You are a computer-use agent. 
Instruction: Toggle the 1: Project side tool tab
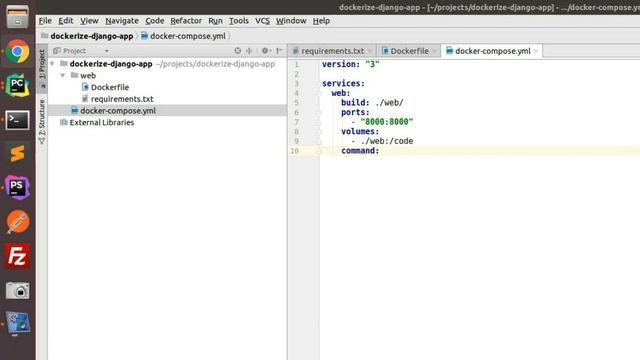click(42, 68)
